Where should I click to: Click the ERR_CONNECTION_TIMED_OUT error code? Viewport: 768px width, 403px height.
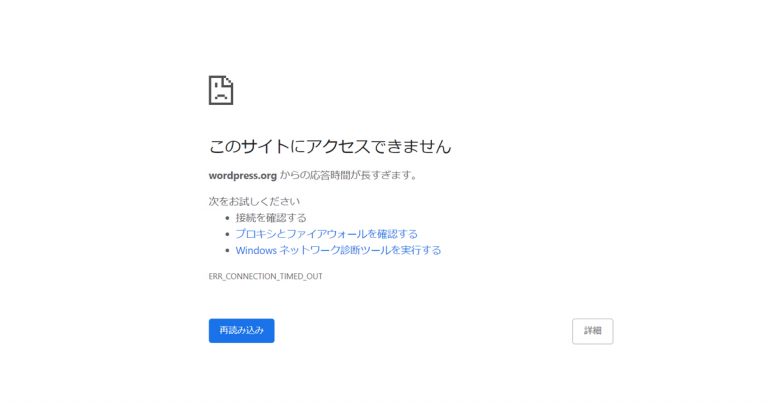(x=265, y=276)
